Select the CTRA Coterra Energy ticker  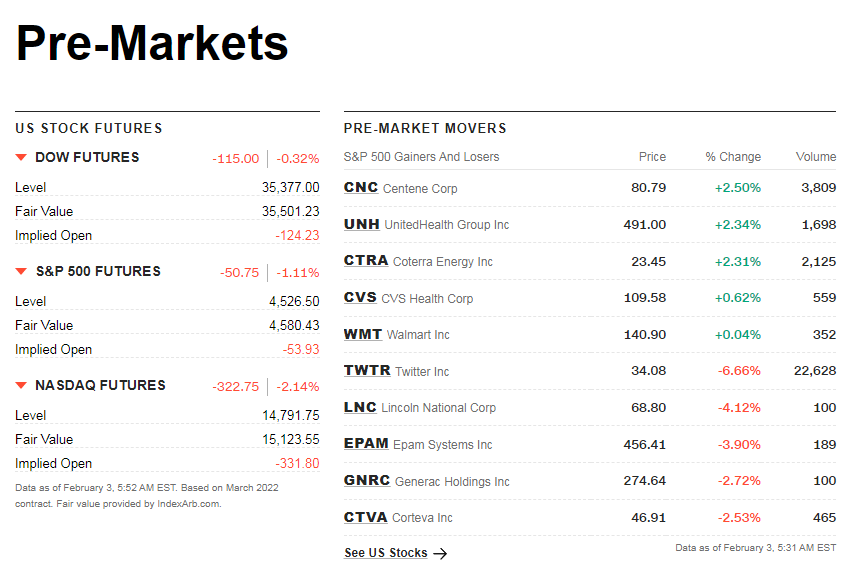(365, 261)
